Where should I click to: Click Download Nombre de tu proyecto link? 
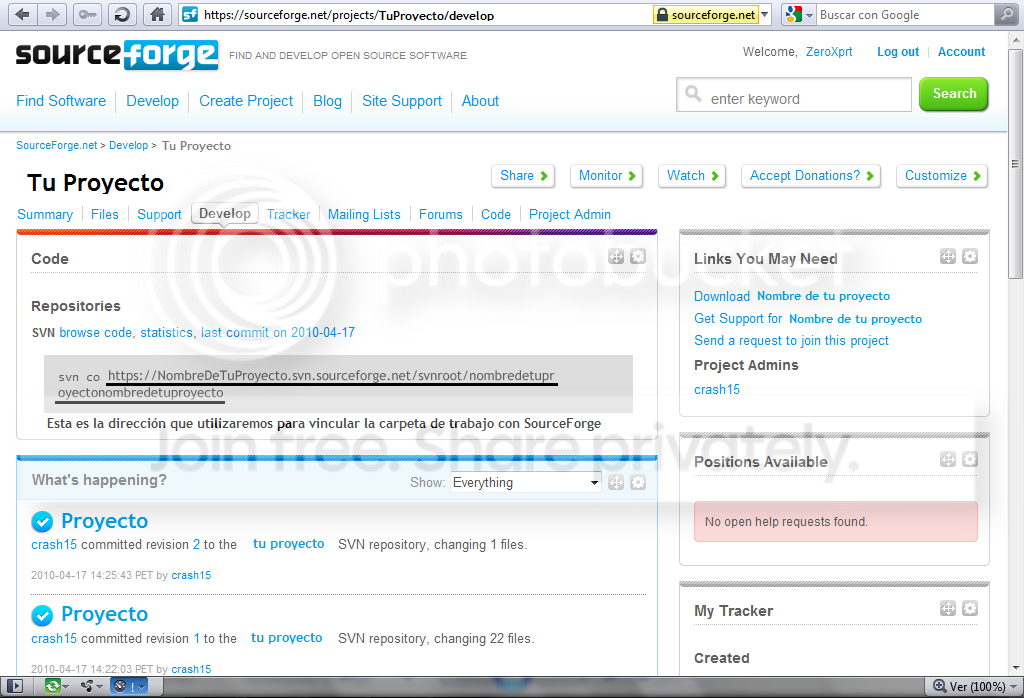pyautogui.click(x=792, y=296)
